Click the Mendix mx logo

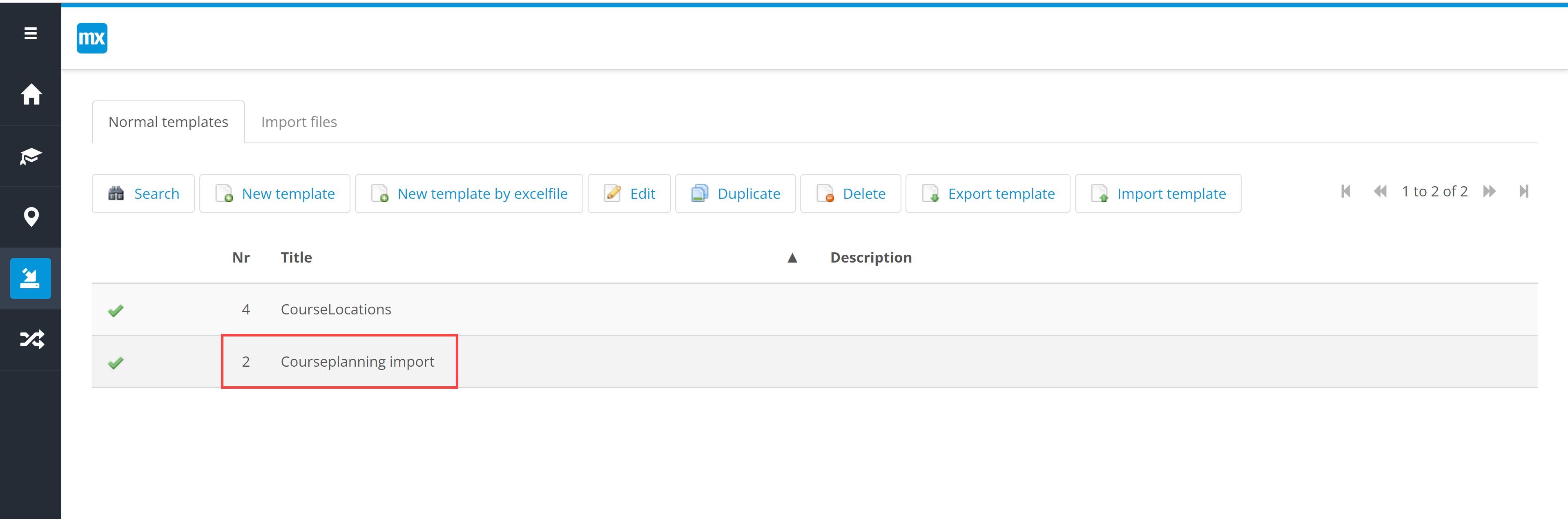(92, 38)
